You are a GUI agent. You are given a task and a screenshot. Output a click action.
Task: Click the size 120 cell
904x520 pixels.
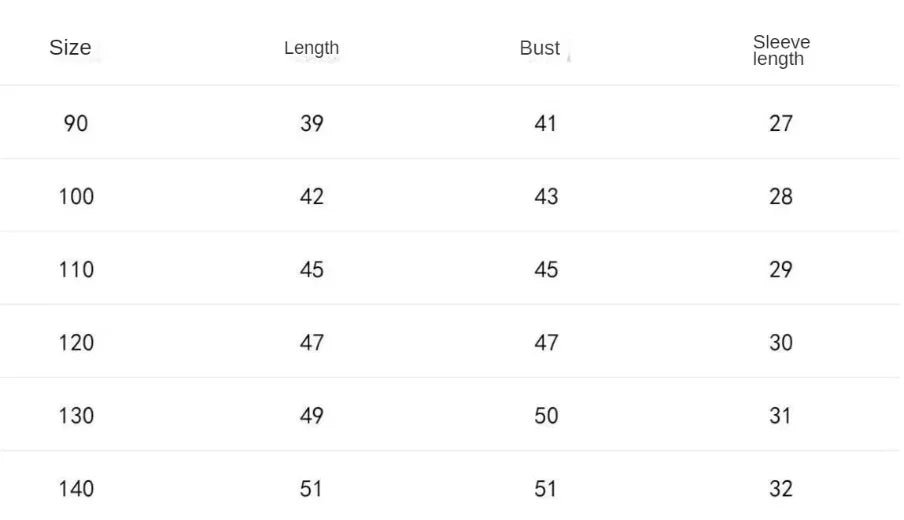76,343
